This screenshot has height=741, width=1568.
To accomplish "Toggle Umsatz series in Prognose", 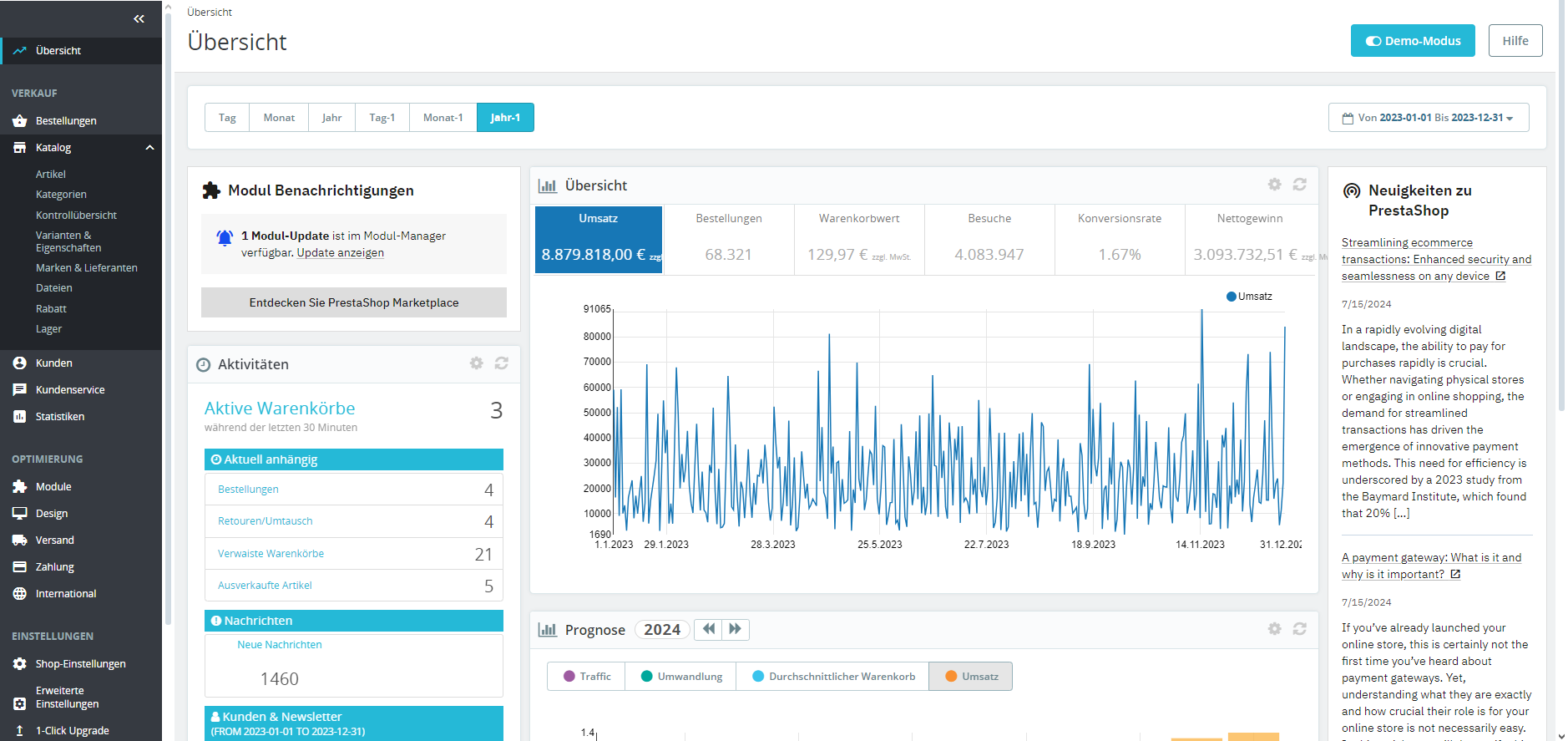I will click(x=971, y=677).
